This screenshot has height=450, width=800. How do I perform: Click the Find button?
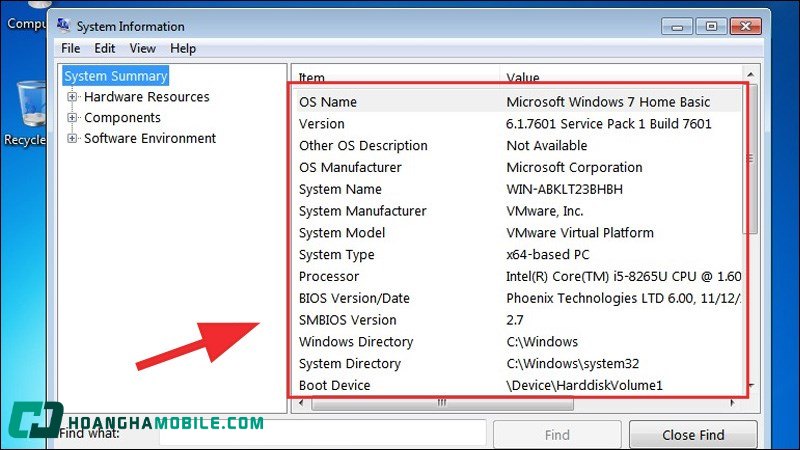pos(557,435)
